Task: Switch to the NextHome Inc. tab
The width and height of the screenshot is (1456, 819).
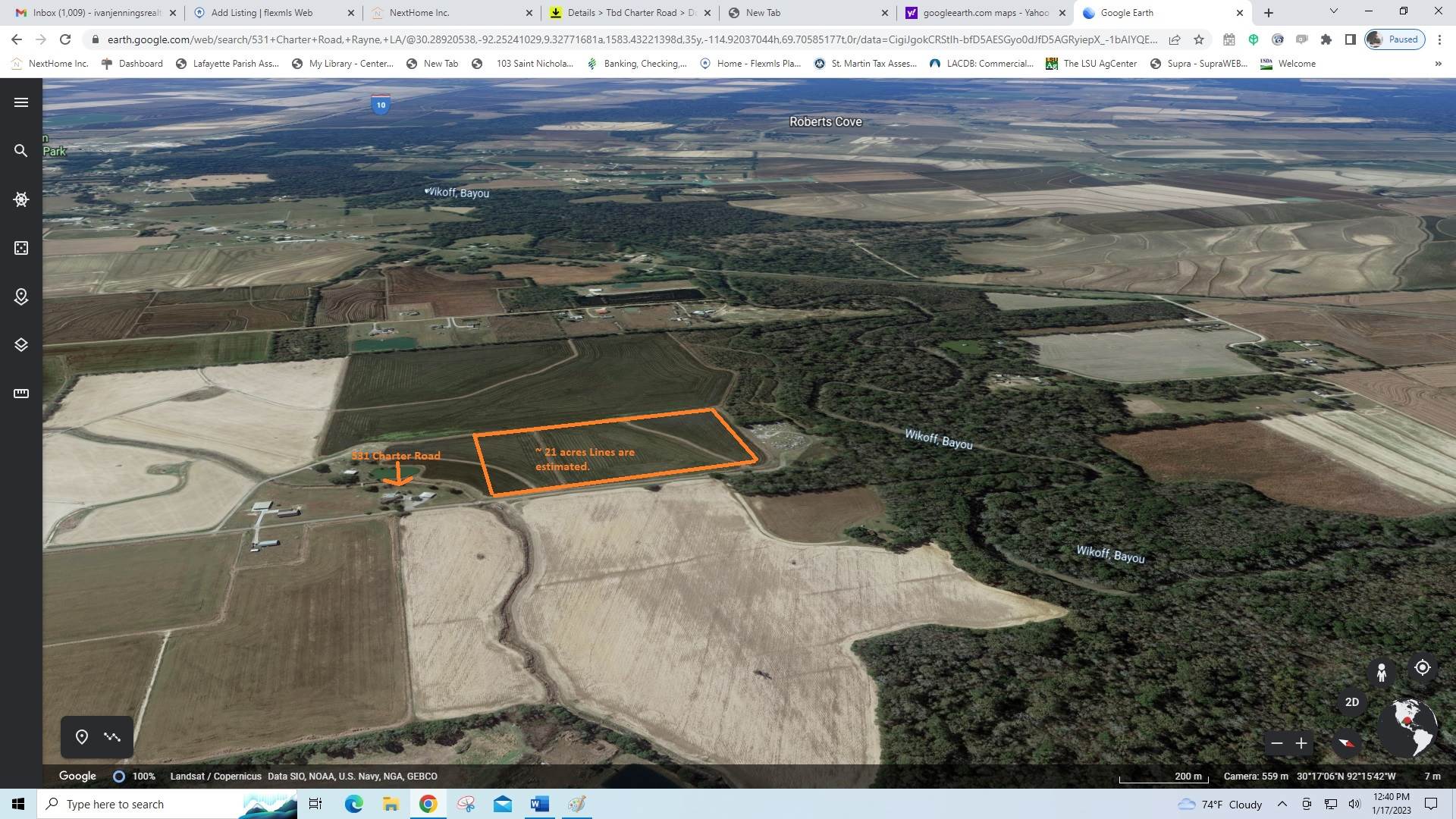Action: point(419,13)
